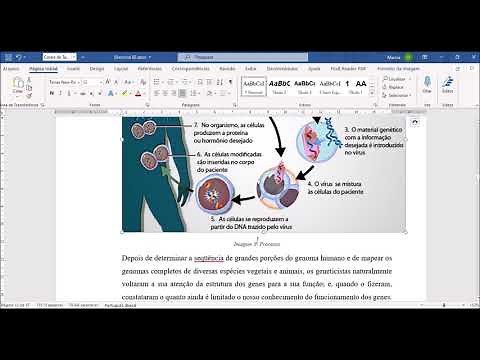Switch to the Inserir tab
The width and height of the screenshot is (480, 360).
pyautogui.click(x=73, y=69)
